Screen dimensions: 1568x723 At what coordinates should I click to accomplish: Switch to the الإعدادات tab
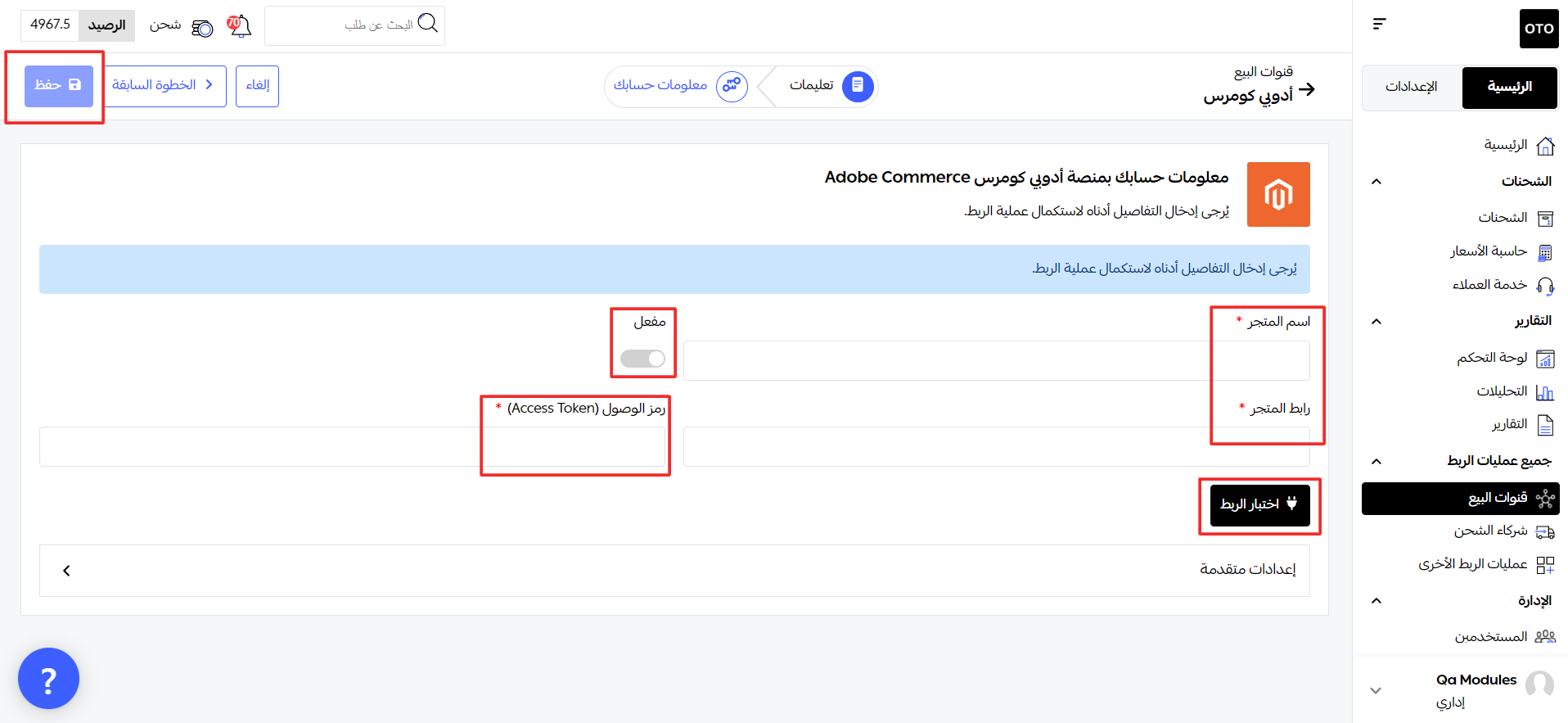1412,88
